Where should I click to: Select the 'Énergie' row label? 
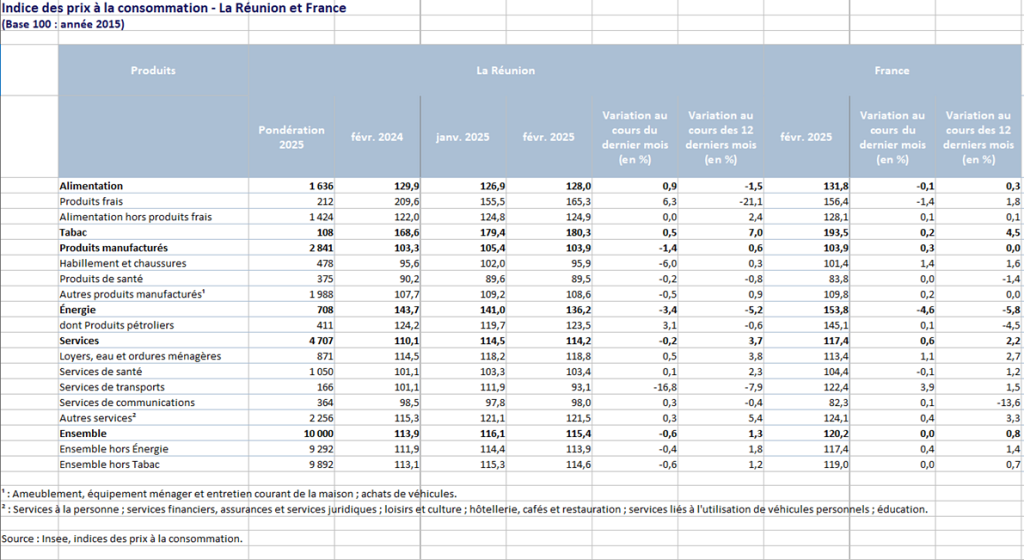[77, 310]
